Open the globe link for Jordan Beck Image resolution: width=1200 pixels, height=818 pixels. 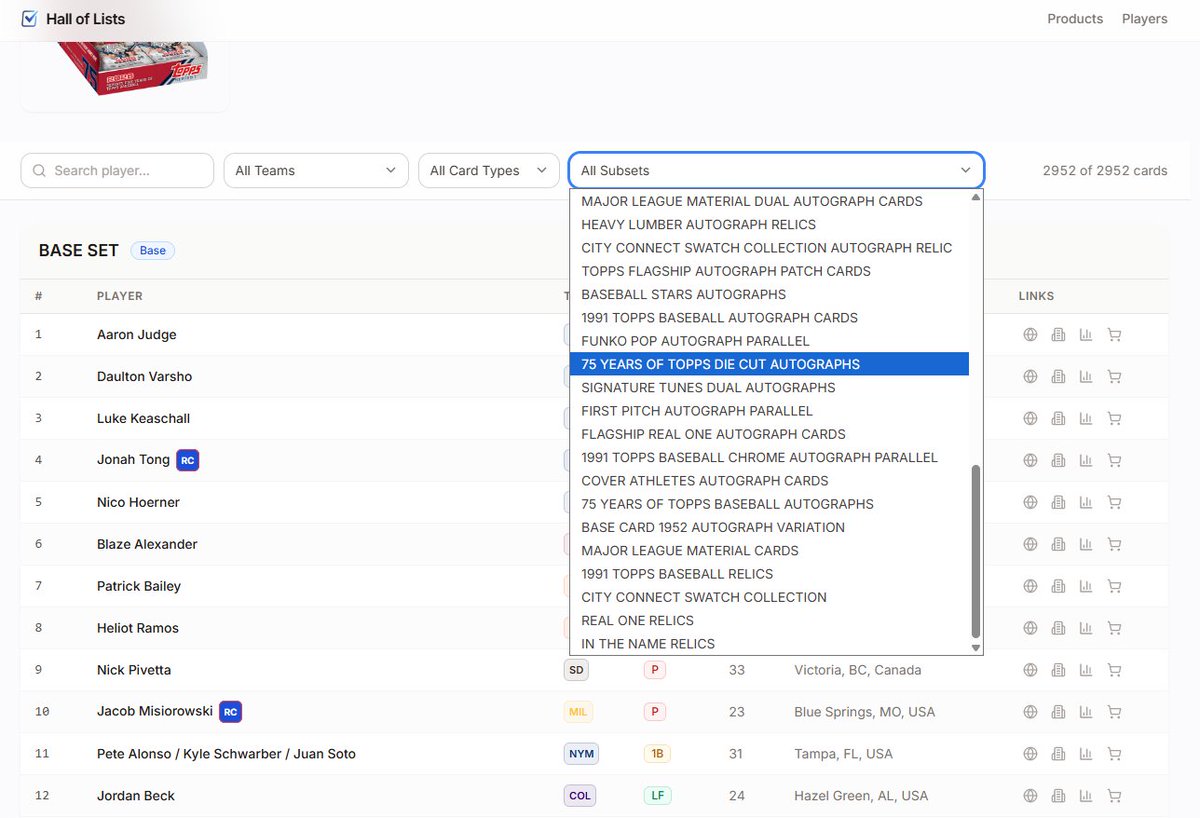pos(1030,797)
